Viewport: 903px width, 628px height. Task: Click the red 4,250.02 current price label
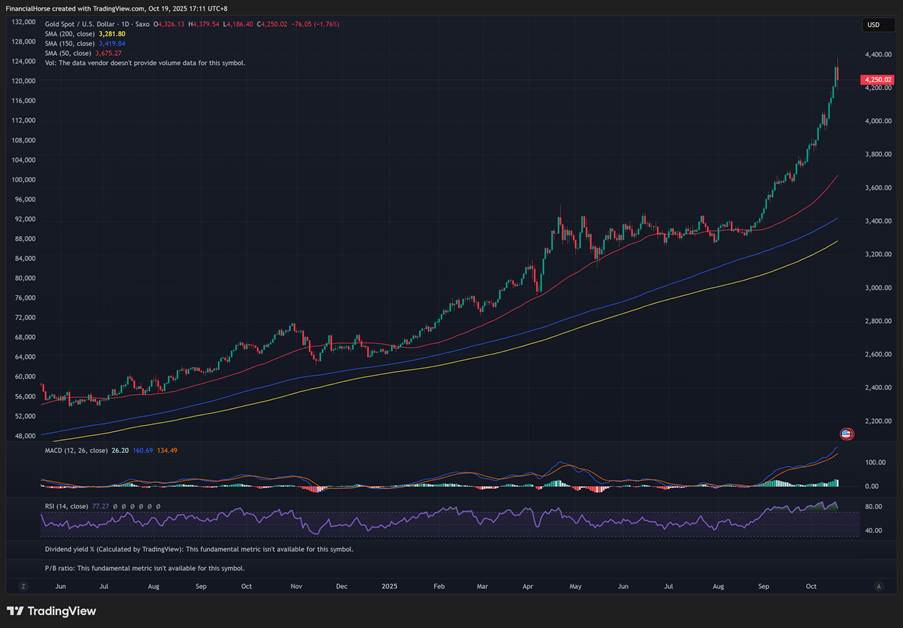[x=876, y=79]
